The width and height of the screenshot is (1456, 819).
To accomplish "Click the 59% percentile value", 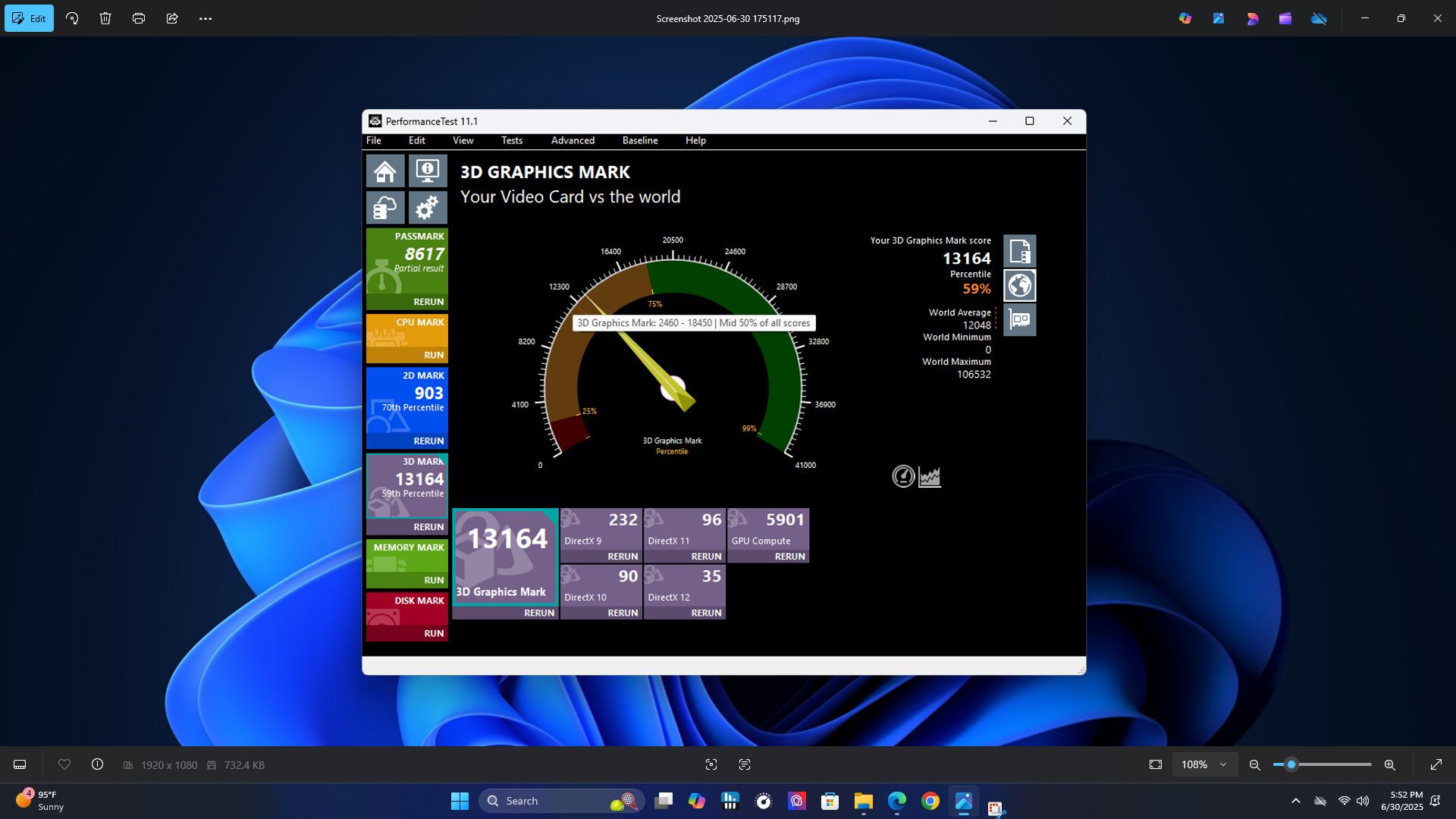I will [977, 289].
